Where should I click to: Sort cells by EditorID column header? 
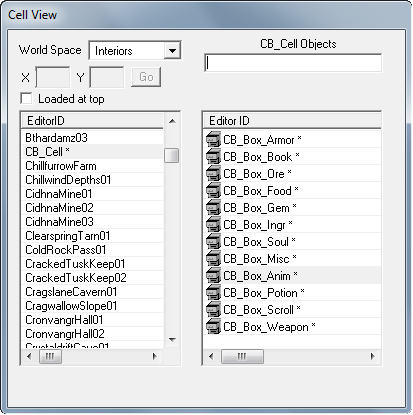pyautogui.click(x=92, y=121)
